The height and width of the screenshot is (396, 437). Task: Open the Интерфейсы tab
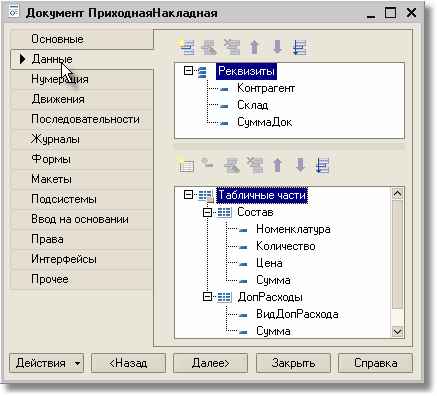coord(82,259)
